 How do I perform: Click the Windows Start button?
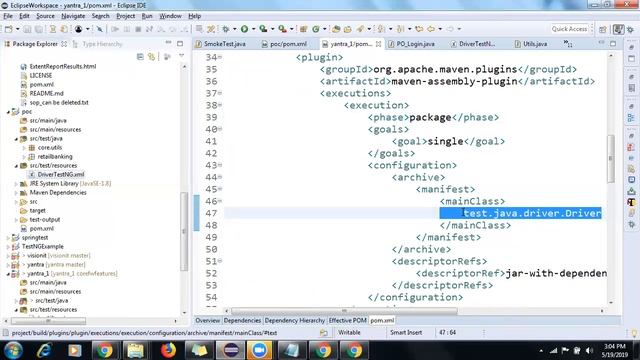[13, 351]
